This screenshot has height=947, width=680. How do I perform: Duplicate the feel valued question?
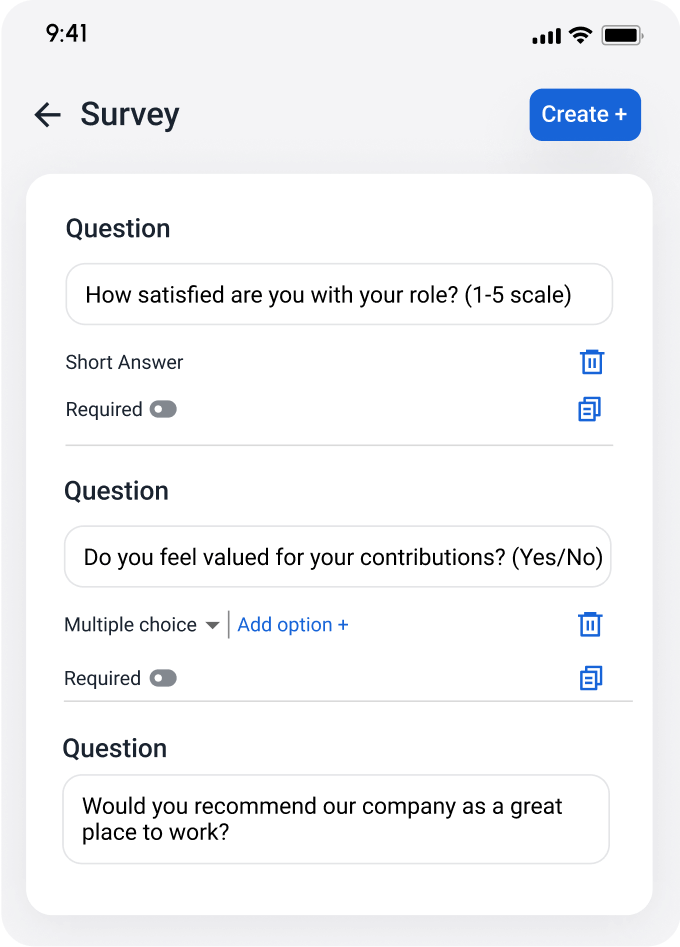click(x=590, y=678)
